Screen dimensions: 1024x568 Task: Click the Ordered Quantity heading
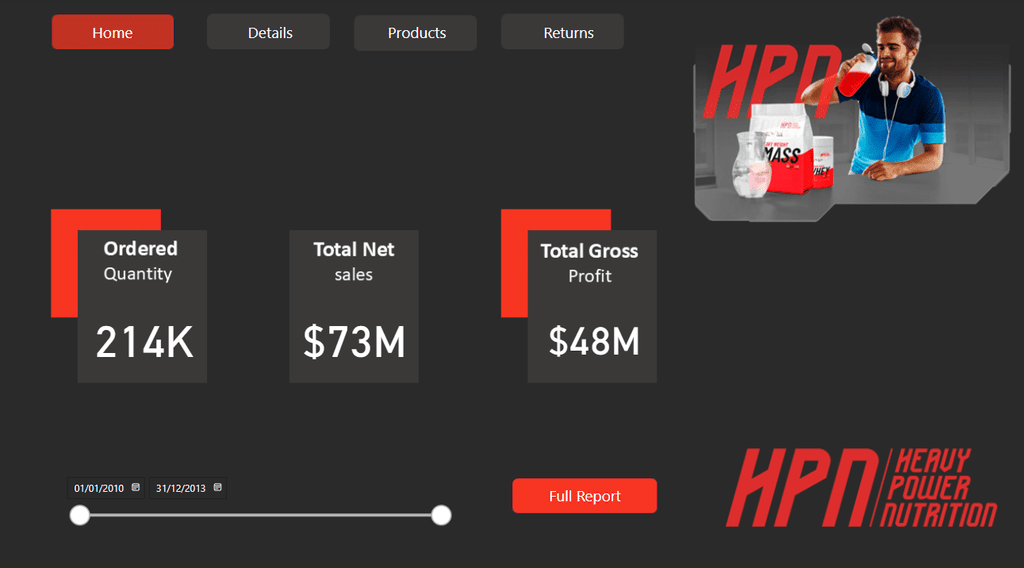tap(140, 260)
